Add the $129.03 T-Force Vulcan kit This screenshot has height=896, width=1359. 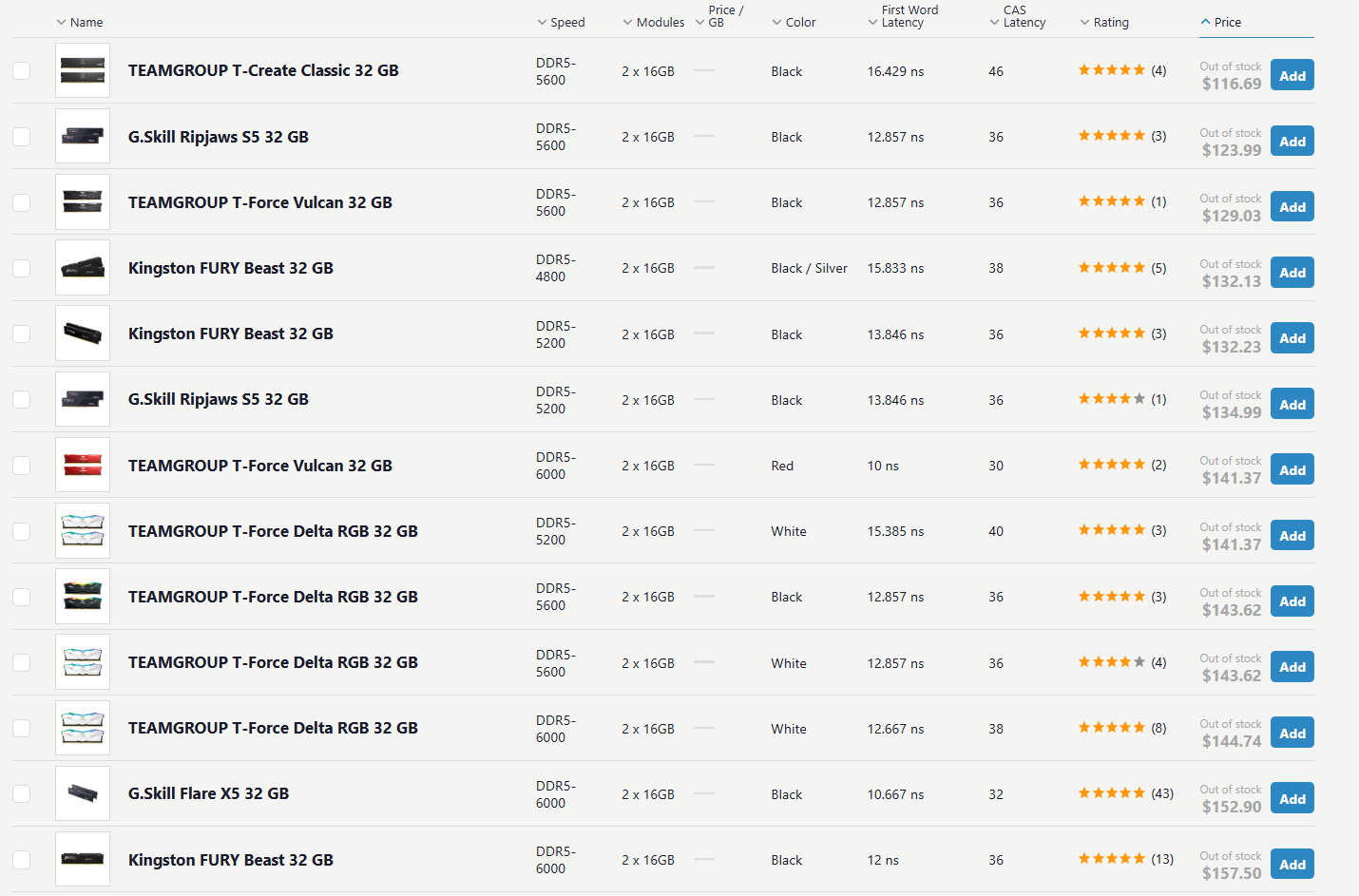[x=1292, y=207]
